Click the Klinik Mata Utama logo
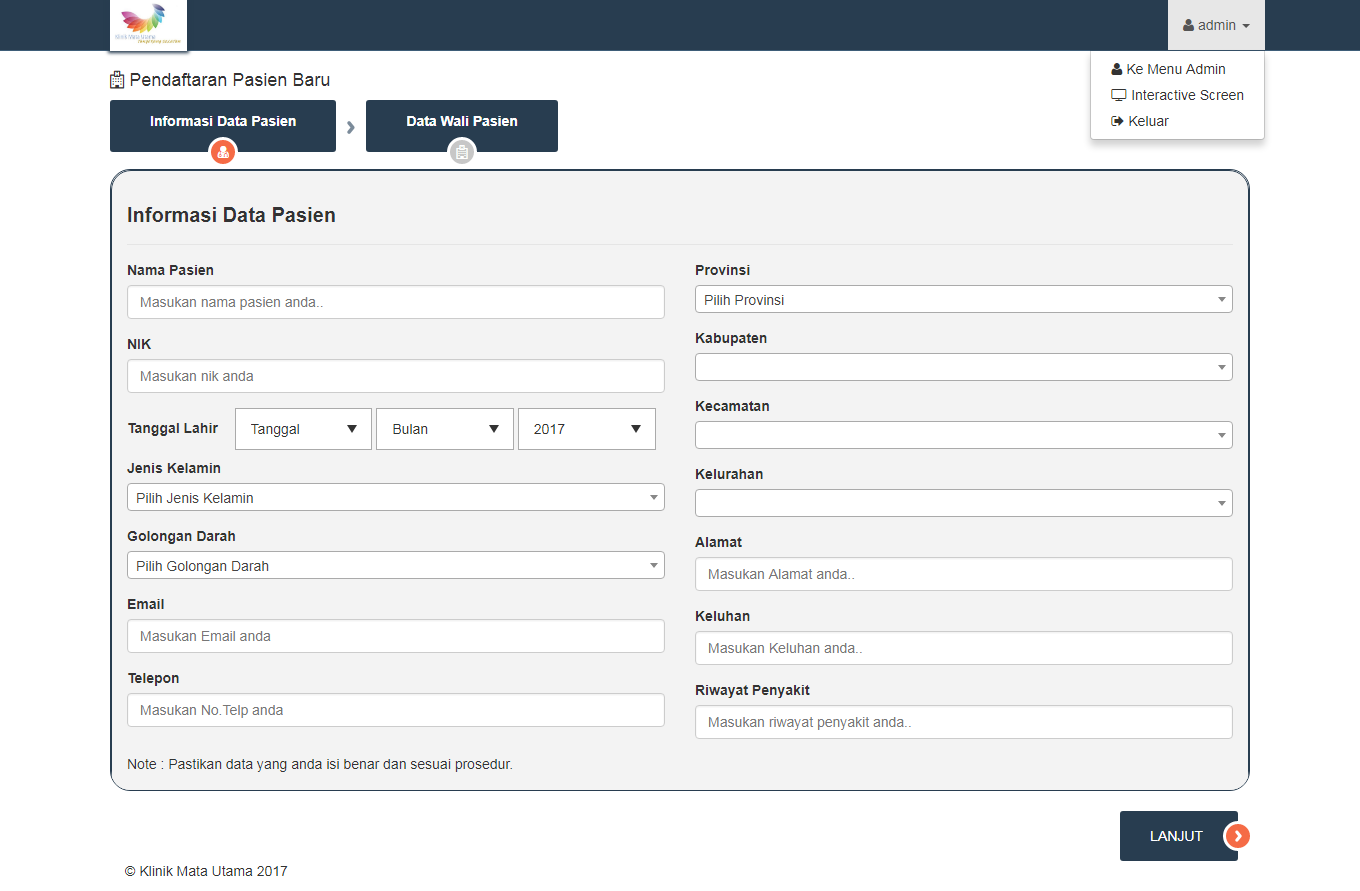Viewport: 1360px width, 891px height. 148,25
